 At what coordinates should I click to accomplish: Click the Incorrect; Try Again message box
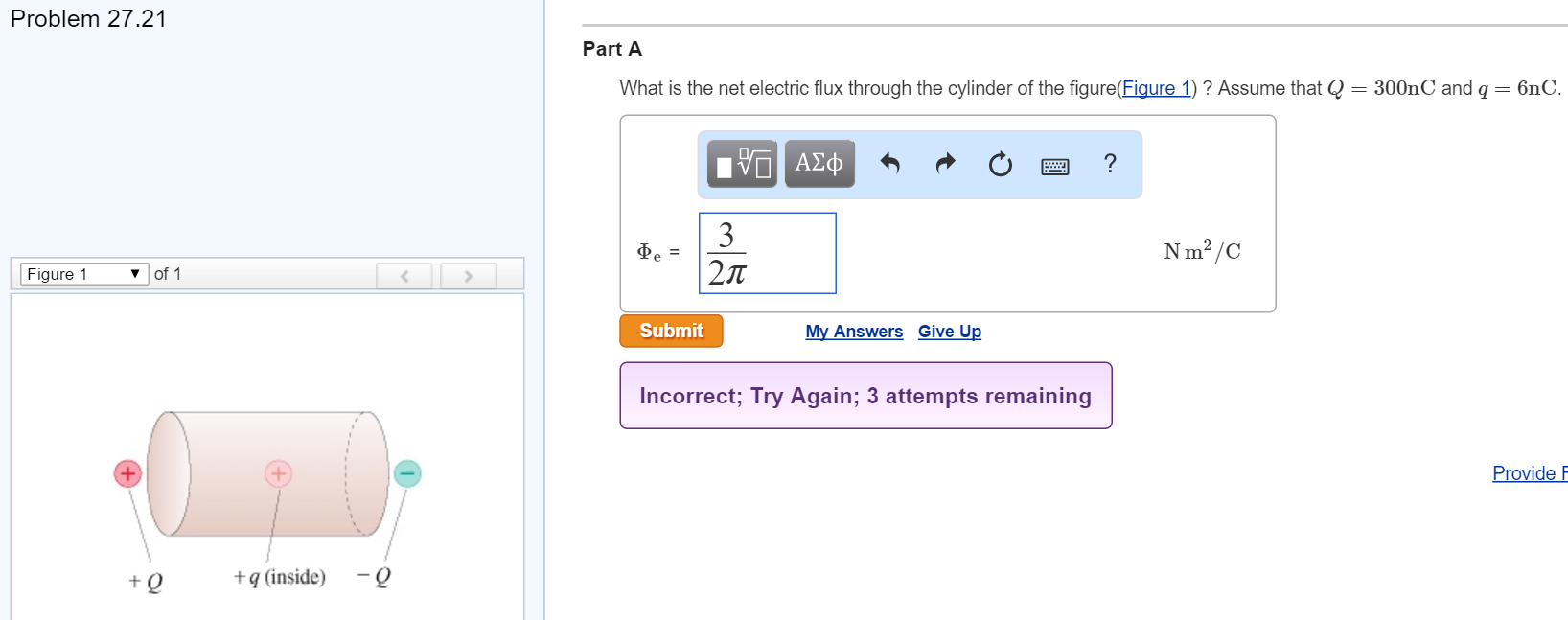[x=865, y=395]
